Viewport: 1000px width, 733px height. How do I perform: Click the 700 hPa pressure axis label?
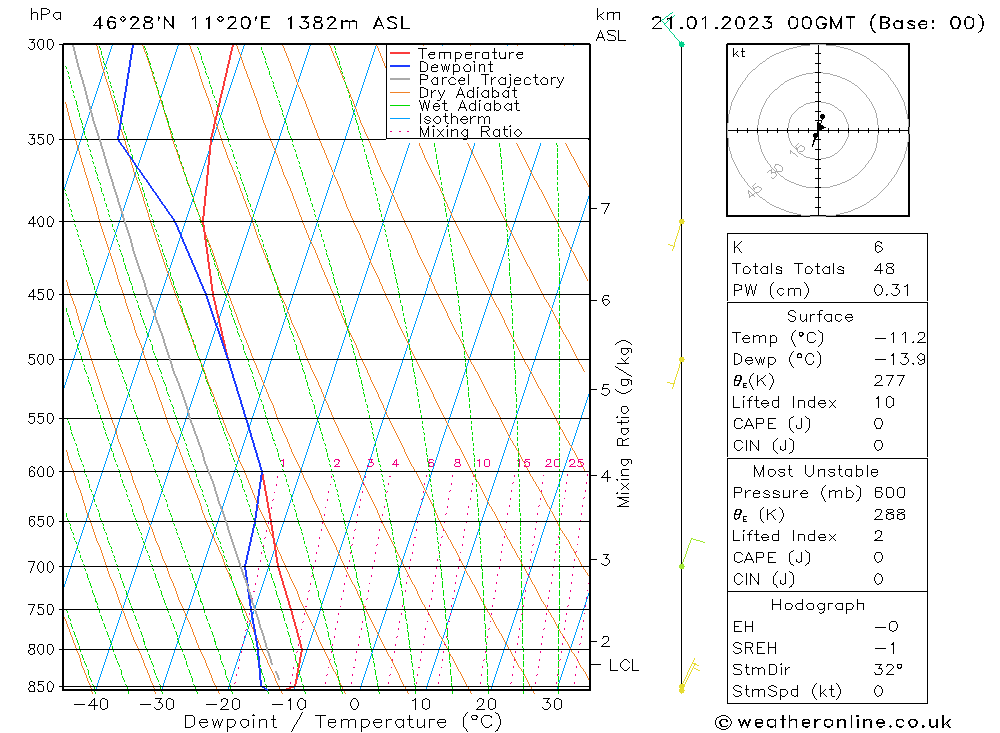(x=41, y=567)
